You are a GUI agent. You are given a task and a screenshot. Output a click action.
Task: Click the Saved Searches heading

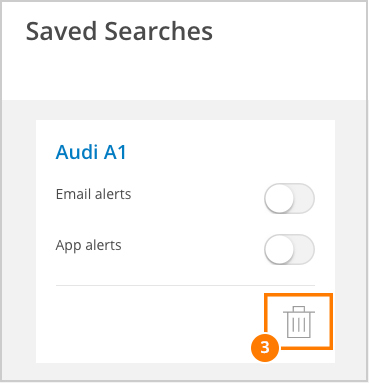tap(119, 31)
